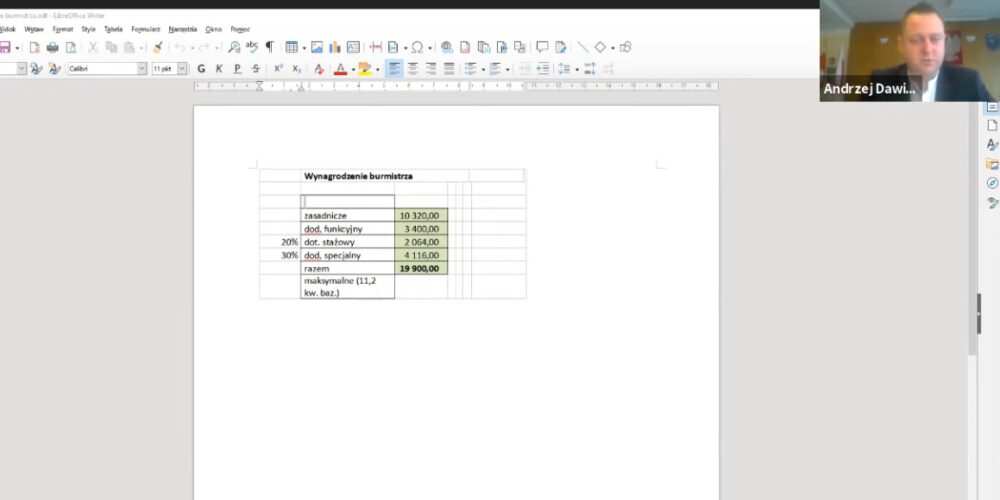Click the Insert Comment icon
The width and height of the screenshot is (1000, 500).
[x=542, y=47]
